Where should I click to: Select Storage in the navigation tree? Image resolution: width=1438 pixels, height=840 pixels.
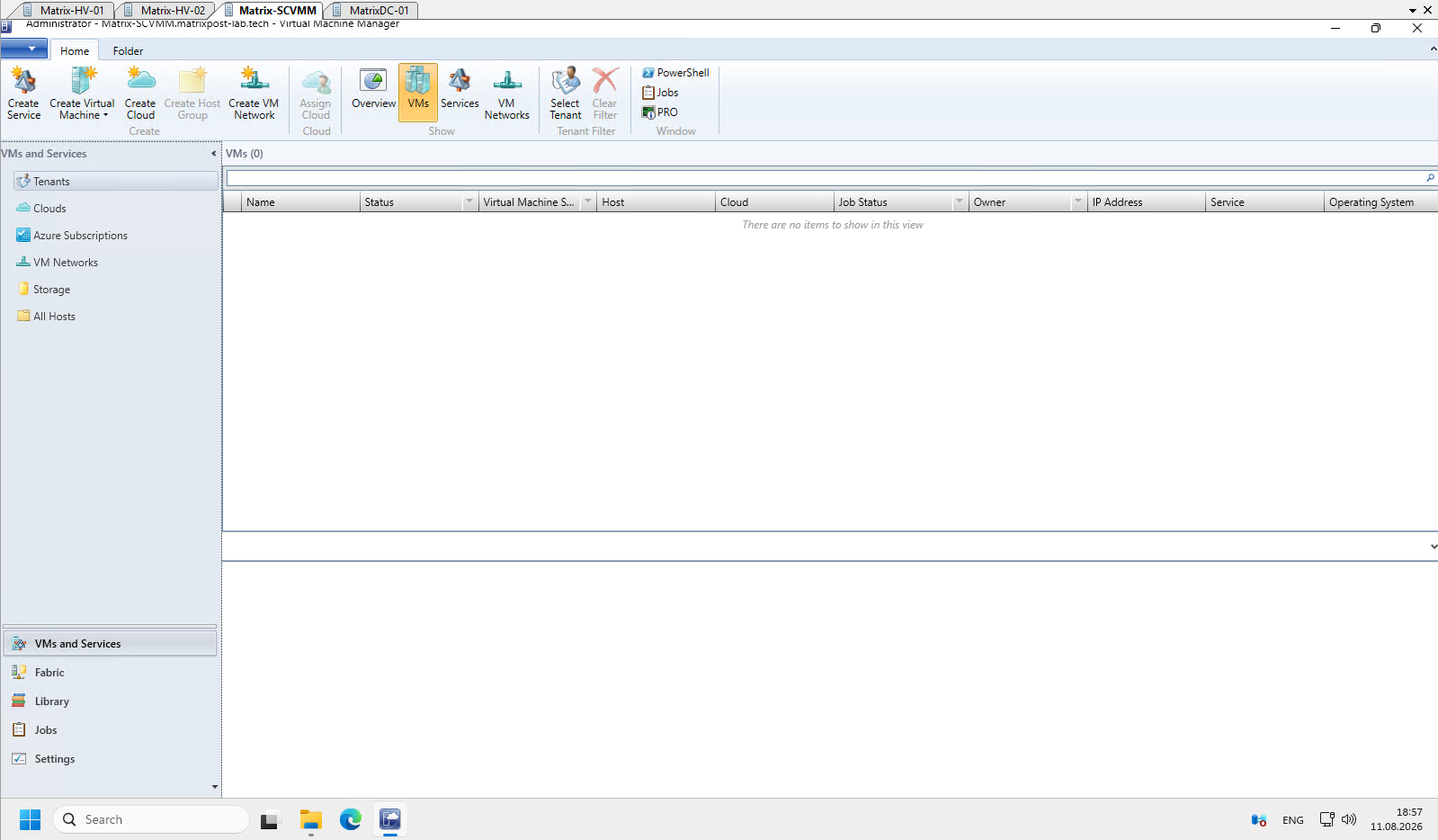(43, 290)
